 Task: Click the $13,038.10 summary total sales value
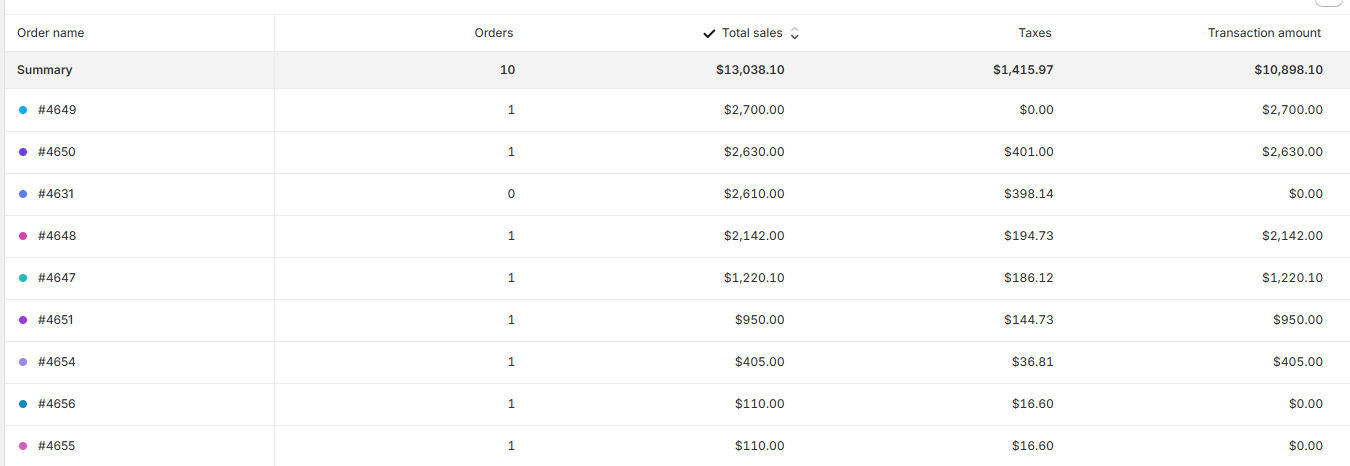(x=750, y=70)
